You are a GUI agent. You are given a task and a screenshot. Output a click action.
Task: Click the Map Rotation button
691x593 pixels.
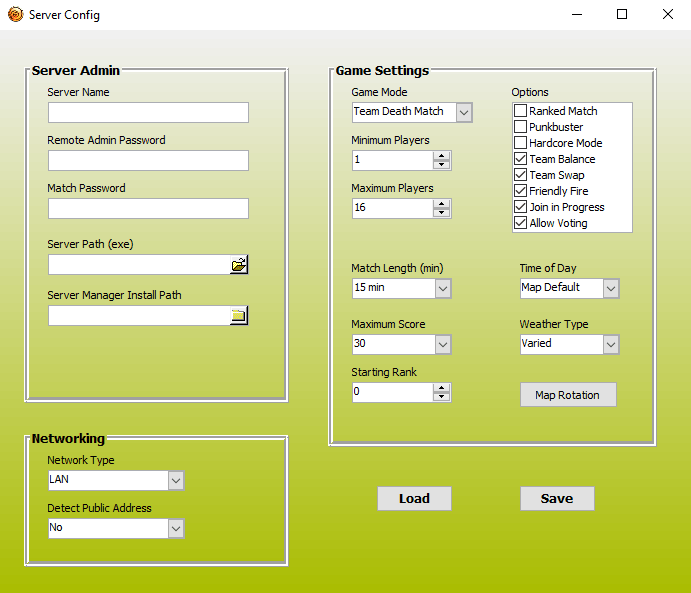point(568,395)
